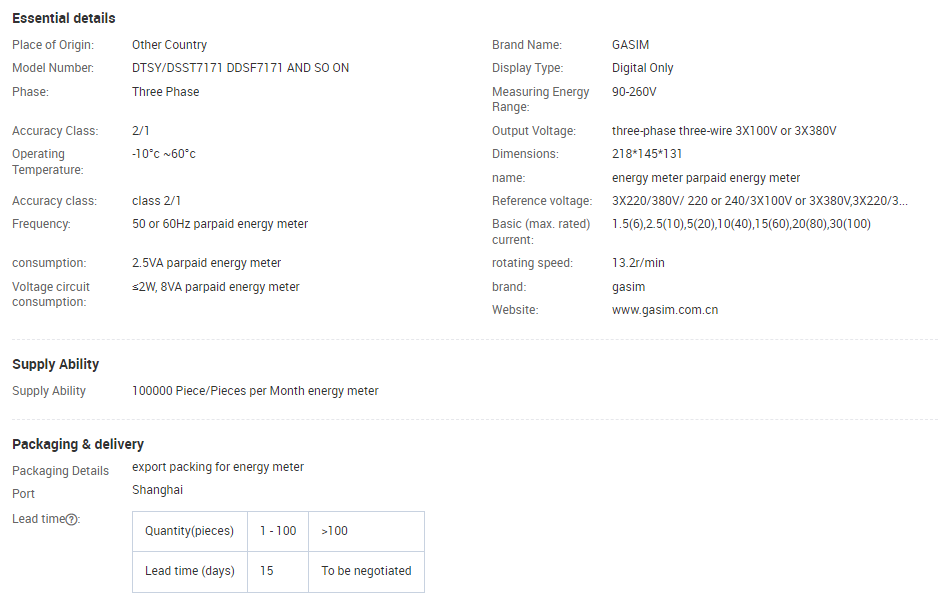Click the Supply Ability section heading
This screenshot has width=941, height=604.
(x=55, y=364)
